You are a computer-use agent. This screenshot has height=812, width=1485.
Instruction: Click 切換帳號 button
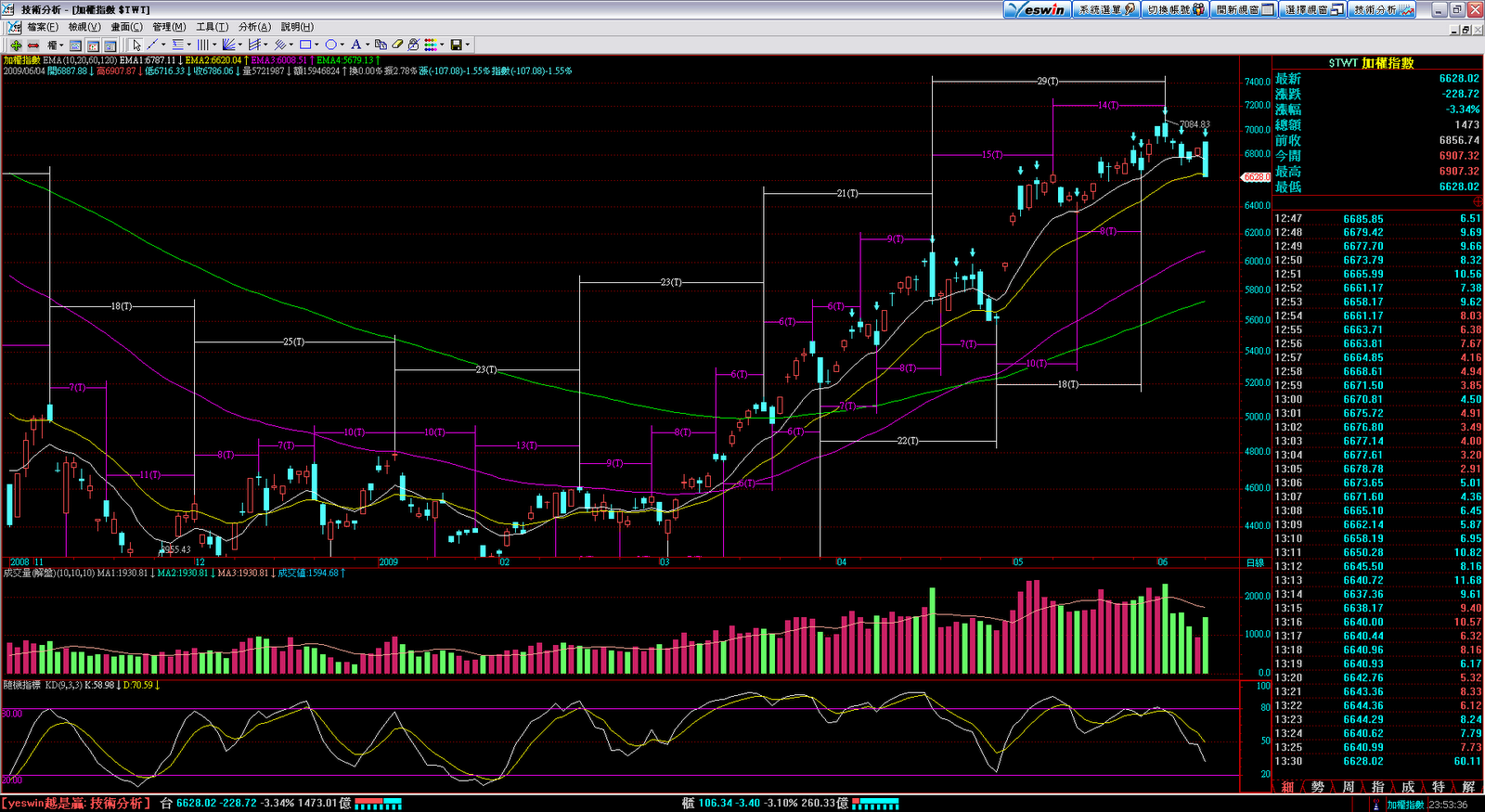coord(1175,9)
